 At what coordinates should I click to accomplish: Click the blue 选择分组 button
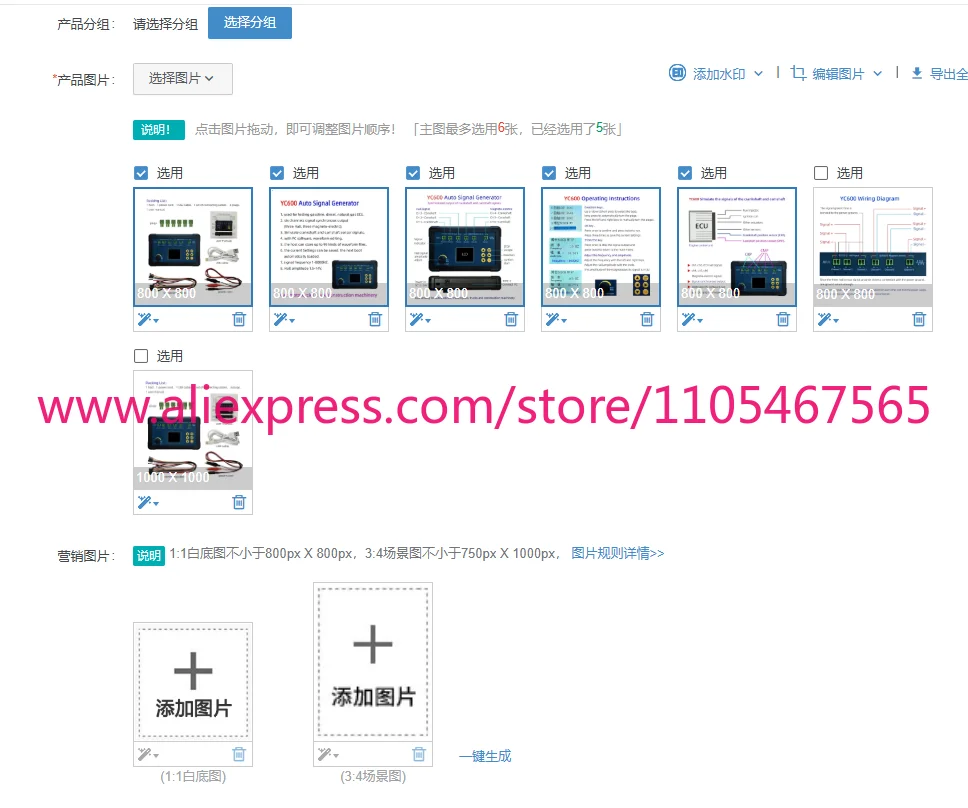249,23
